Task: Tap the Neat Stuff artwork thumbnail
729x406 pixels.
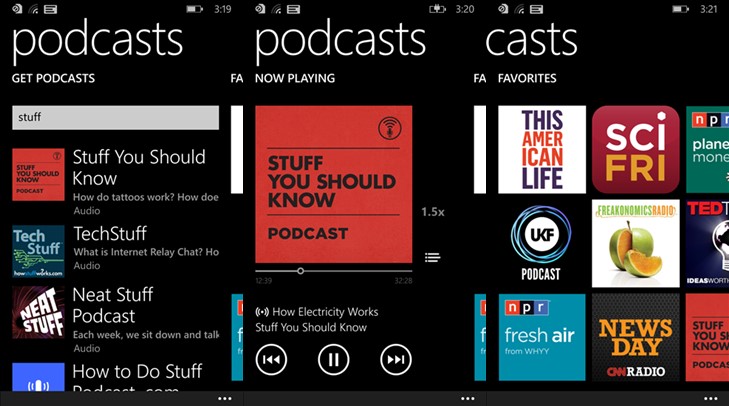Action: click(x=38, y=312)
